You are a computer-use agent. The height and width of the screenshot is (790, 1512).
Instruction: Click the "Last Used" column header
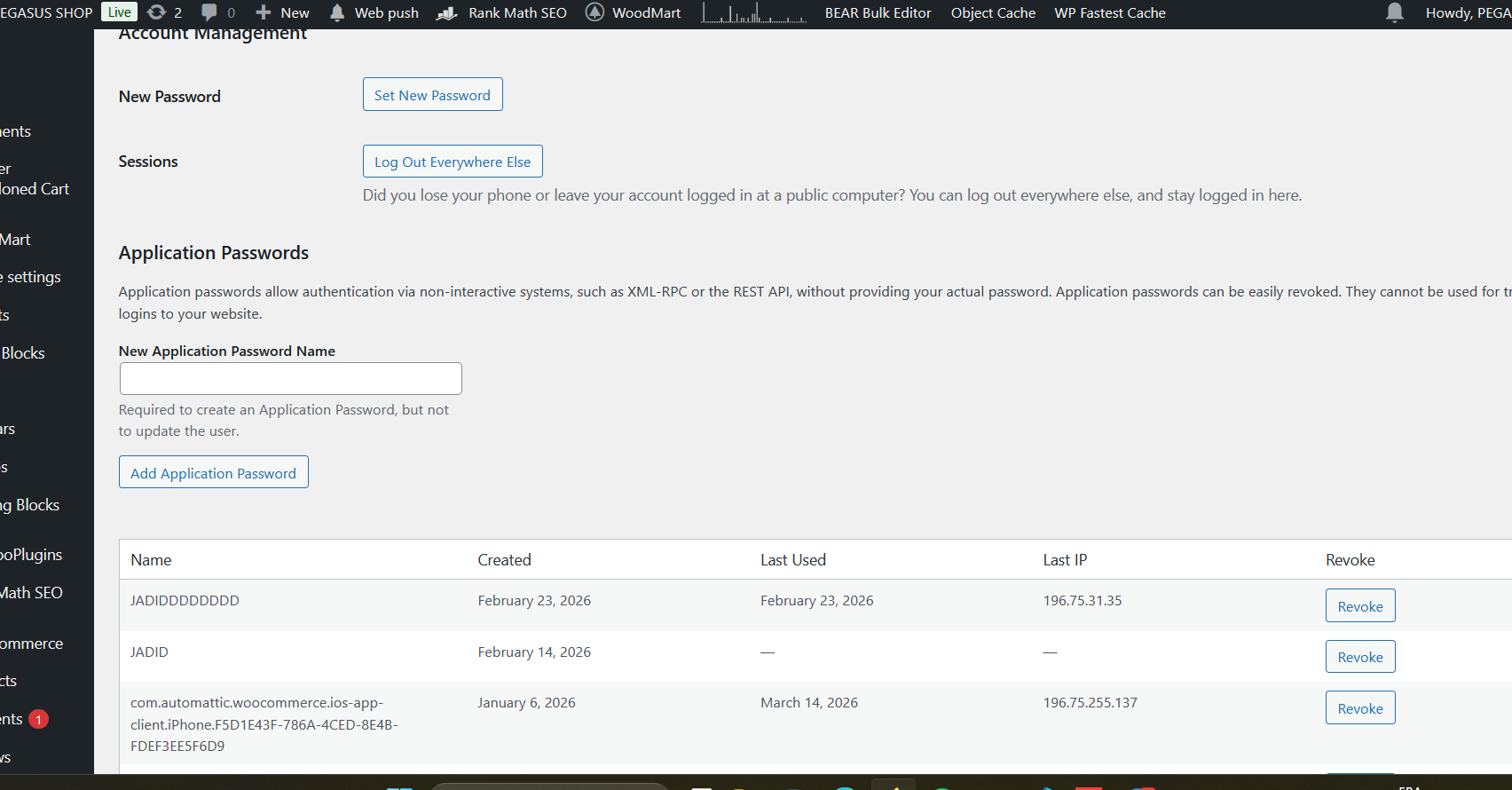coord(793,559)
